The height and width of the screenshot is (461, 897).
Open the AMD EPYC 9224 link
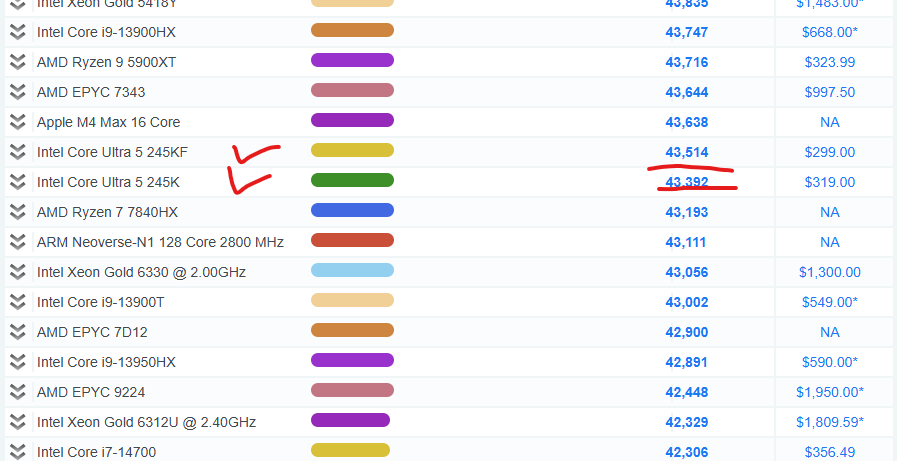91,392
